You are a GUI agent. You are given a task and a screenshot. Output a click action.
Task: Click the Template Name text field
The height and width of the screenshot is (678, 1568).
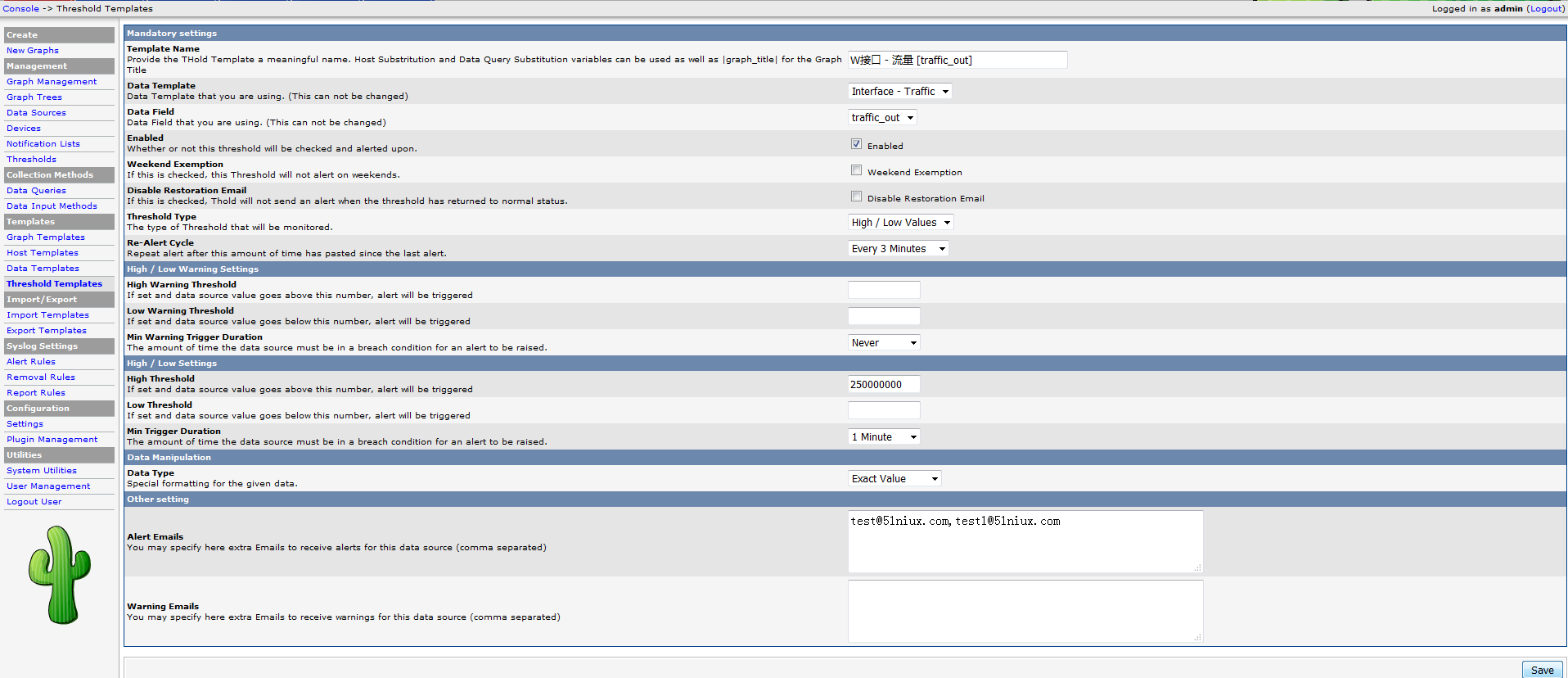click(x=957, y=61)
